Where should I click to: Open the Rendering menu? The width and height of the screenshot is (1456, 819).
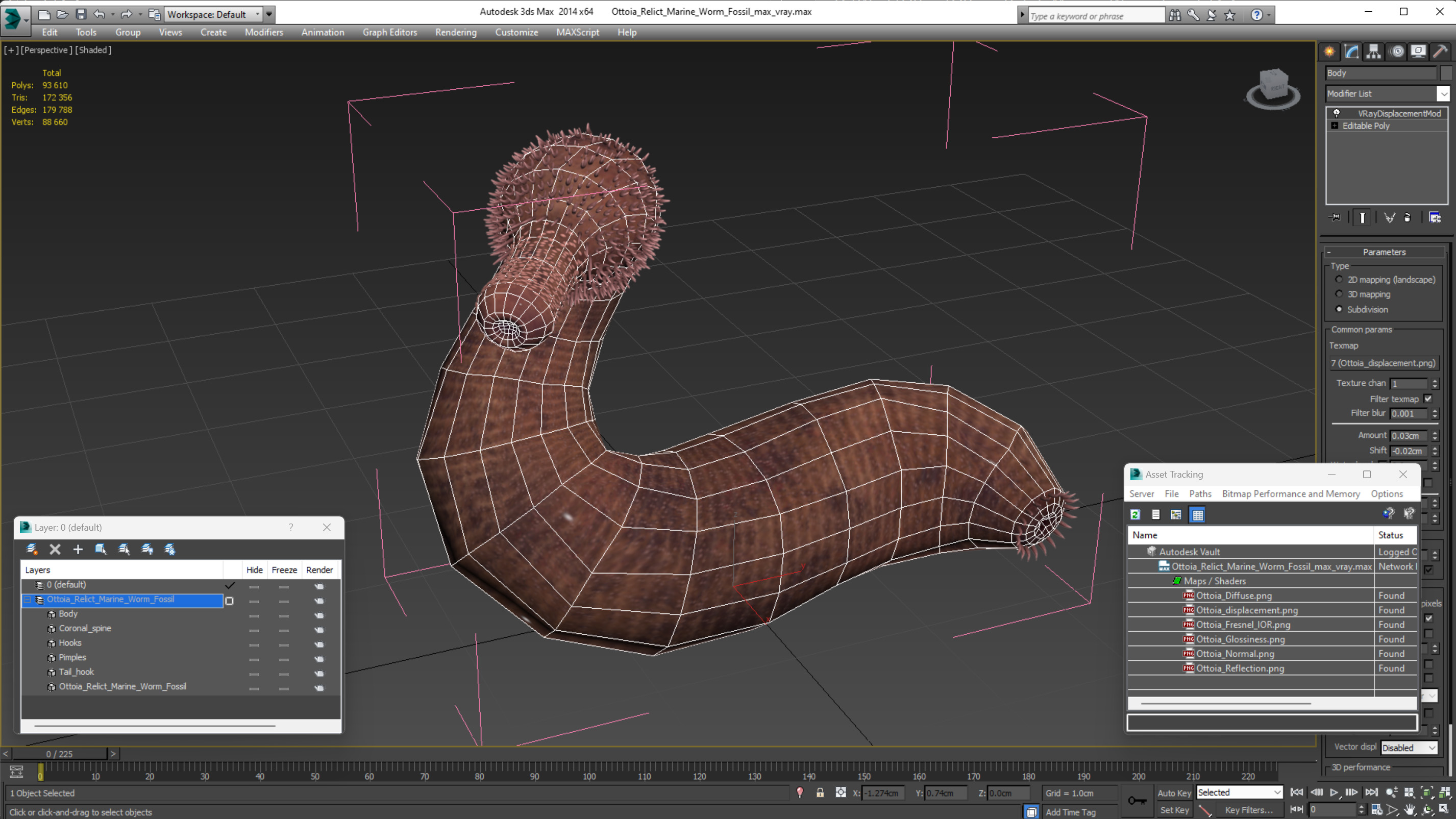tap(456, 32)
